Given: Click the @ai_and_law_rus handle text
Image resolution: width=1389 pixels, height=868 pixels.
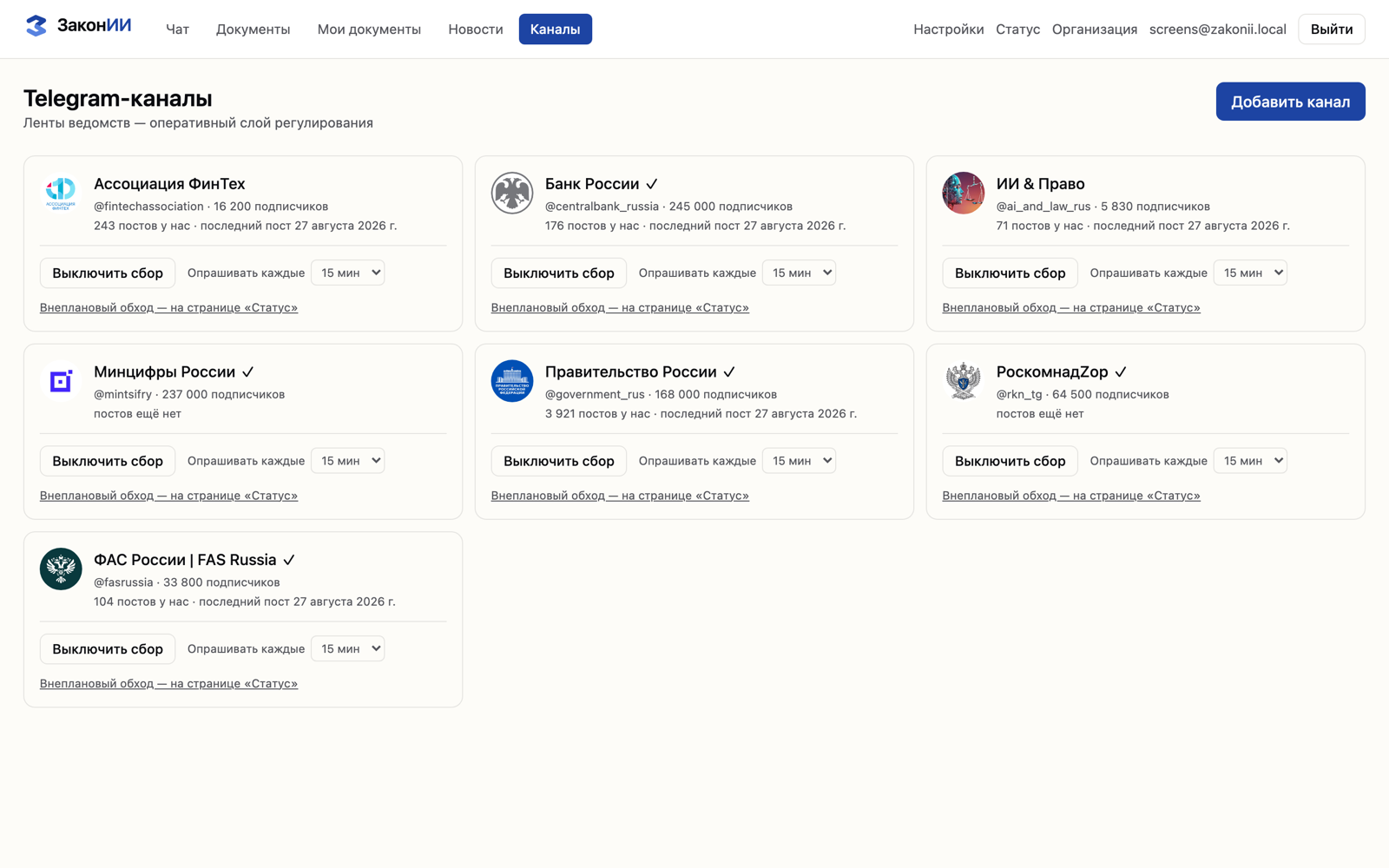Looking at the screenshot, I should (1043, 207).
